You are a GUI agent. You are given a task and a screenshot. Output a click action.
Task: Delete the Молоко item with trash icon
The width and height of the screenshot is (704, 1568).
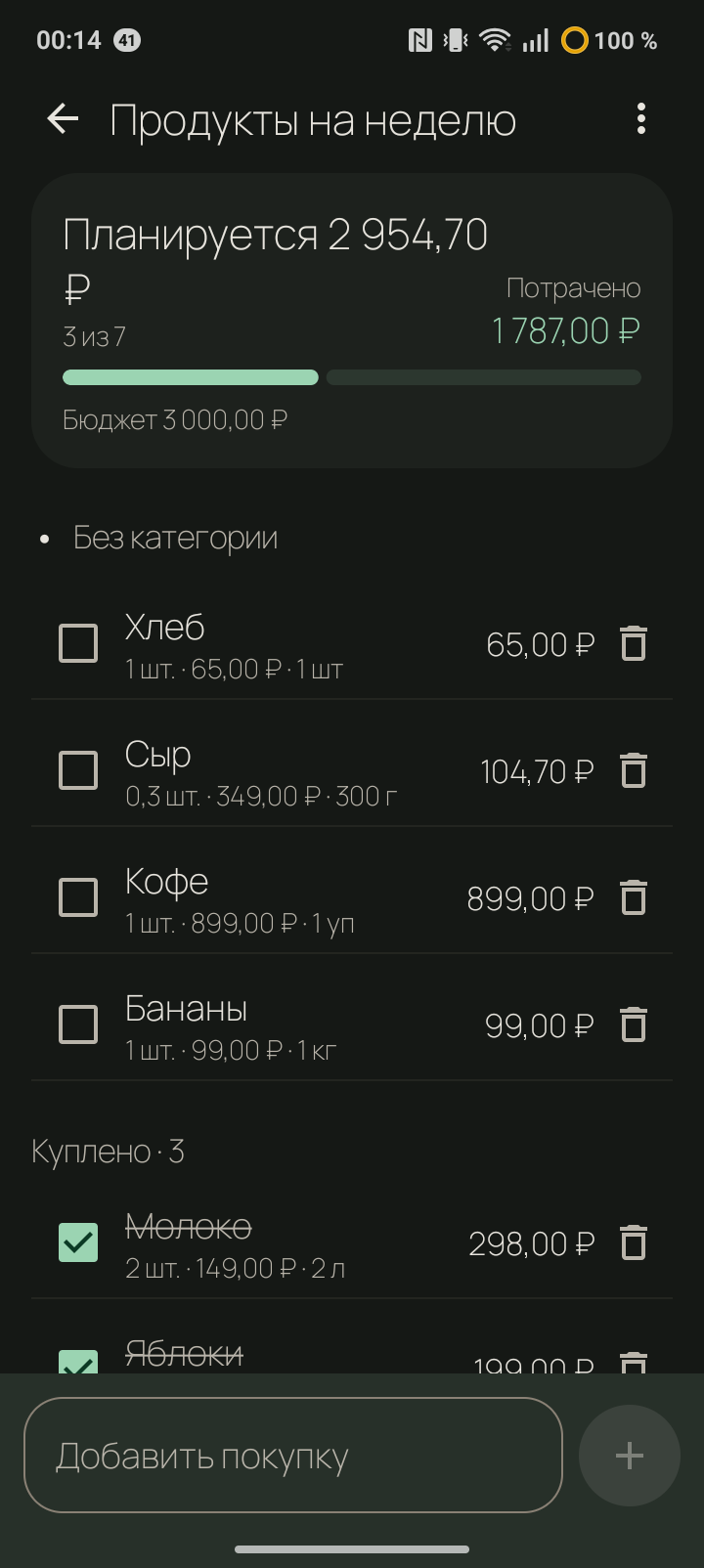[x=634, y=1243]
